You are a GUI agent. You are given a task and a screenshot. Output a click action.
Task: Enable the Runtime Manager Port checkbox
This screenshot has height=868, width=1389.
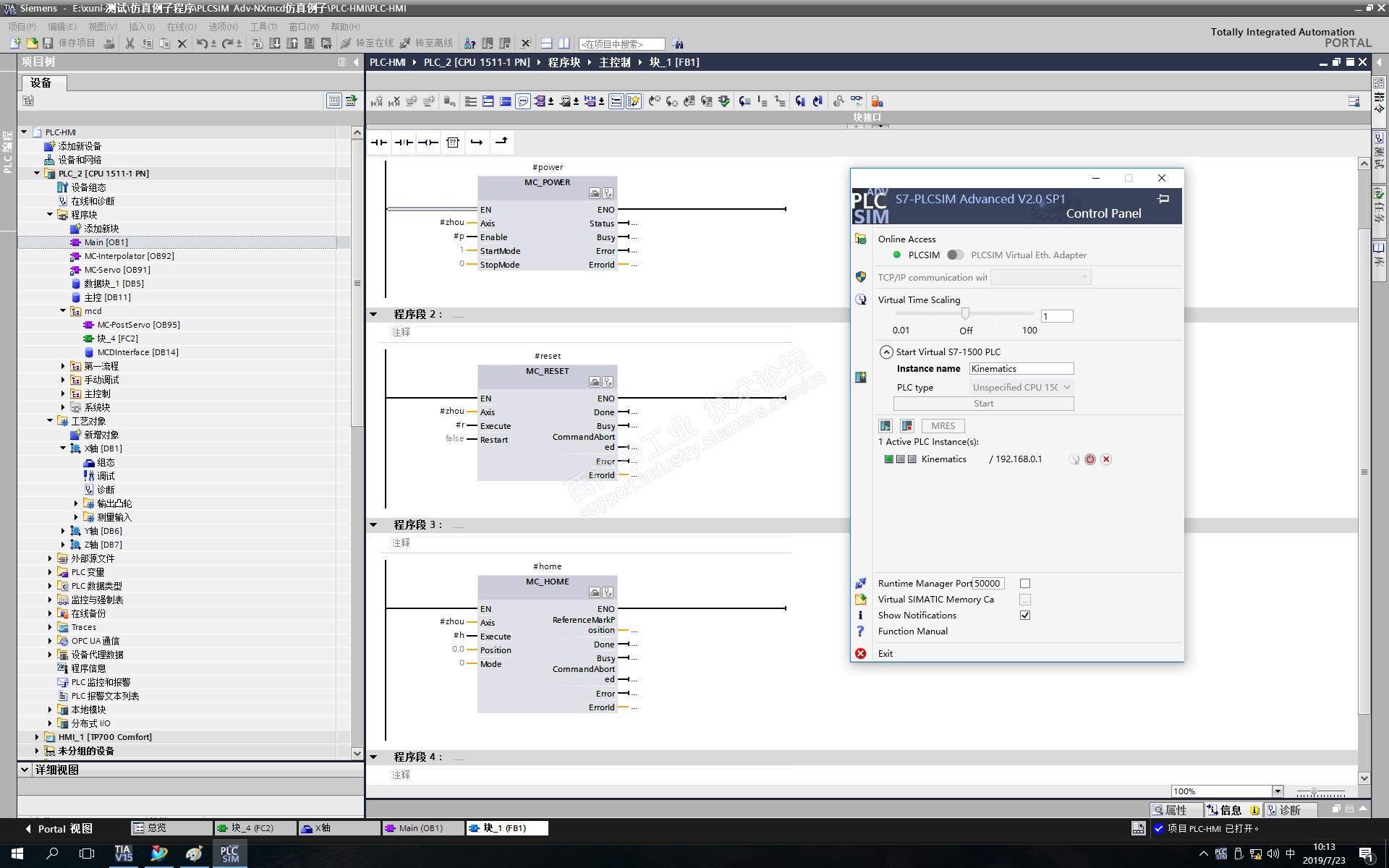(x=1025, y=584)
